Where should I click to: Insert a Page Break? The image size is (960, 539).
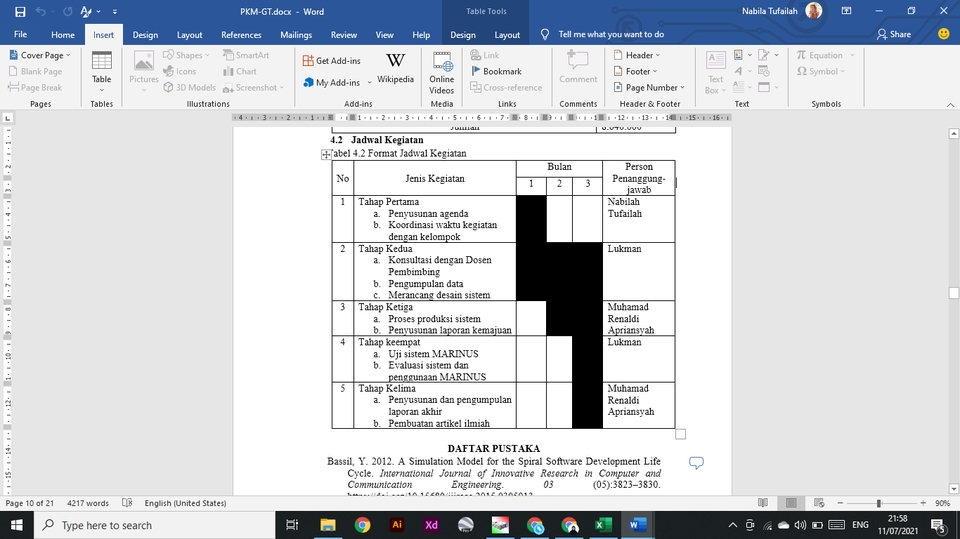click(36, 88)
